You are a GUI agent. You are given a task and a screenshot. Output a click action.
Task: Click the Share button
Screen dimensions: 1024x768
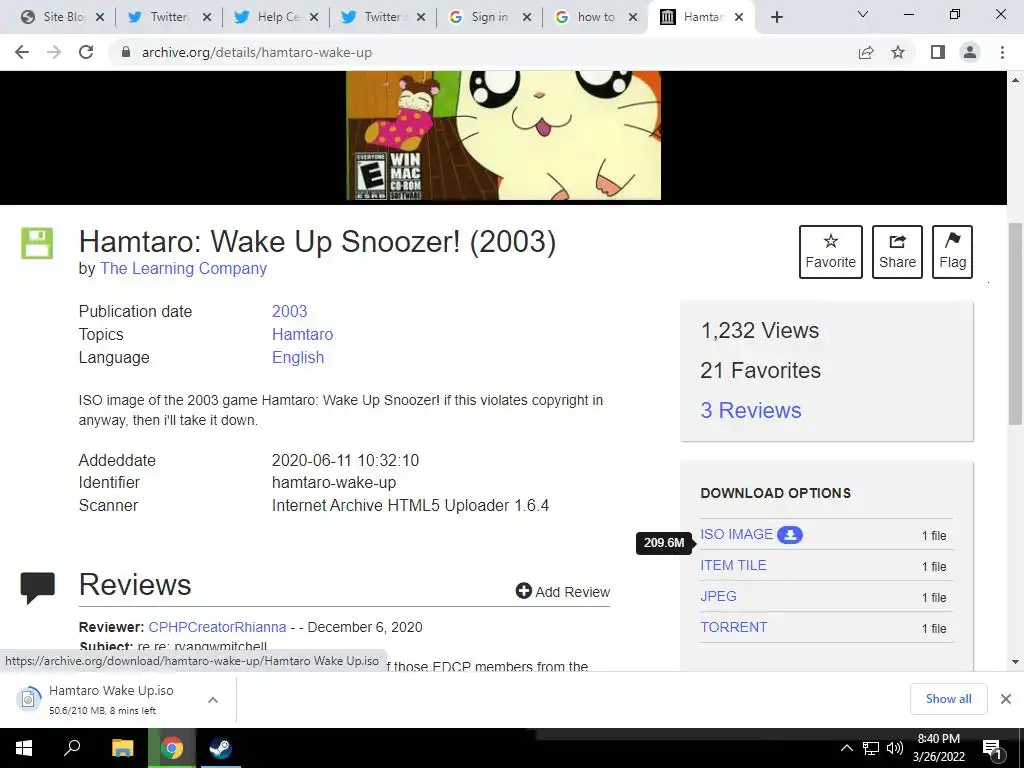897,251
